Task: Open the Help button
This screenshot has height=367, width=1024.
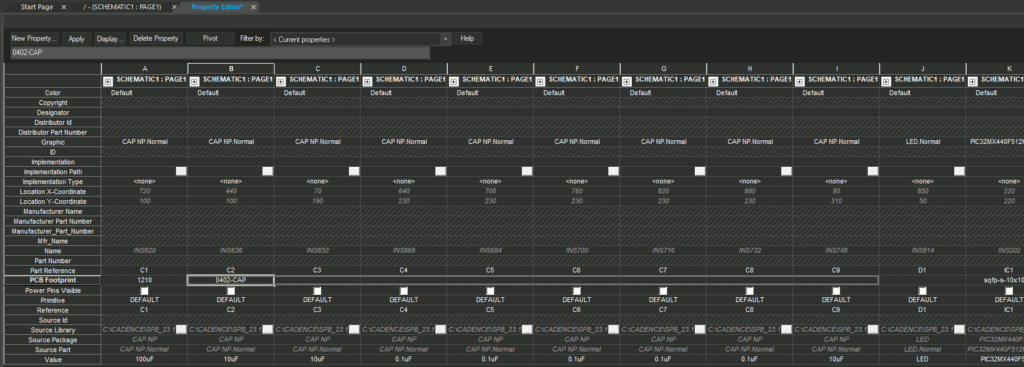Action: point(467,39)
